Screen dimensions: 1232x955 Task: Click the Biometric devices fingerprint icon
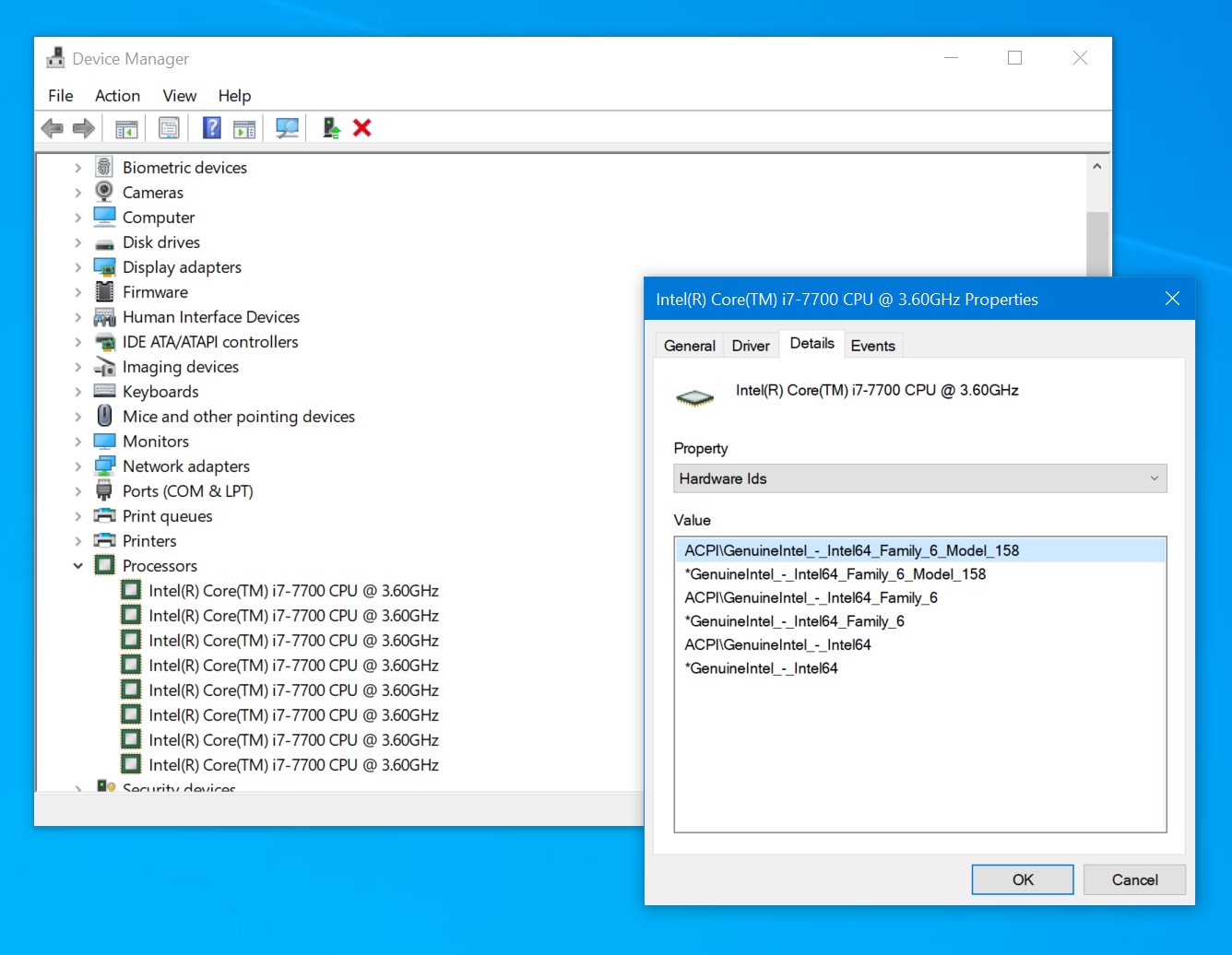[x=104, y=167]
